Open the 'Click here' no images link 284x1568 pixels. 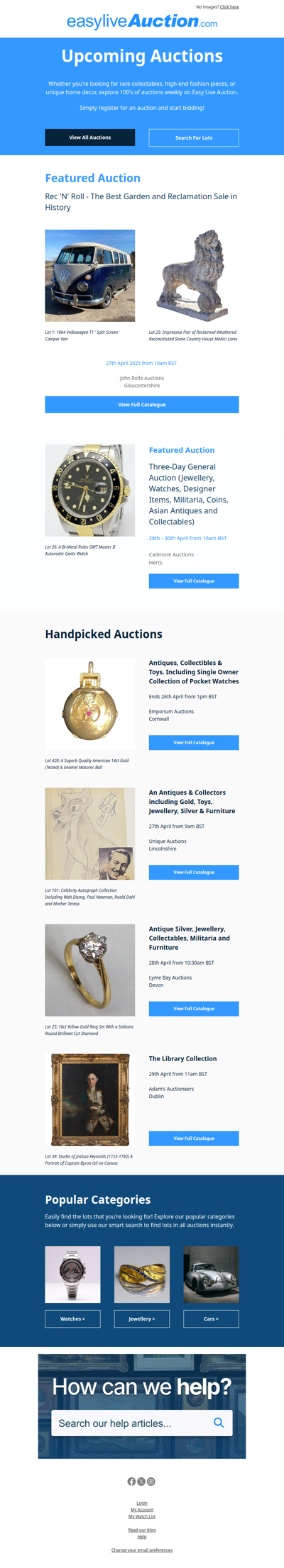pos(229,7)
